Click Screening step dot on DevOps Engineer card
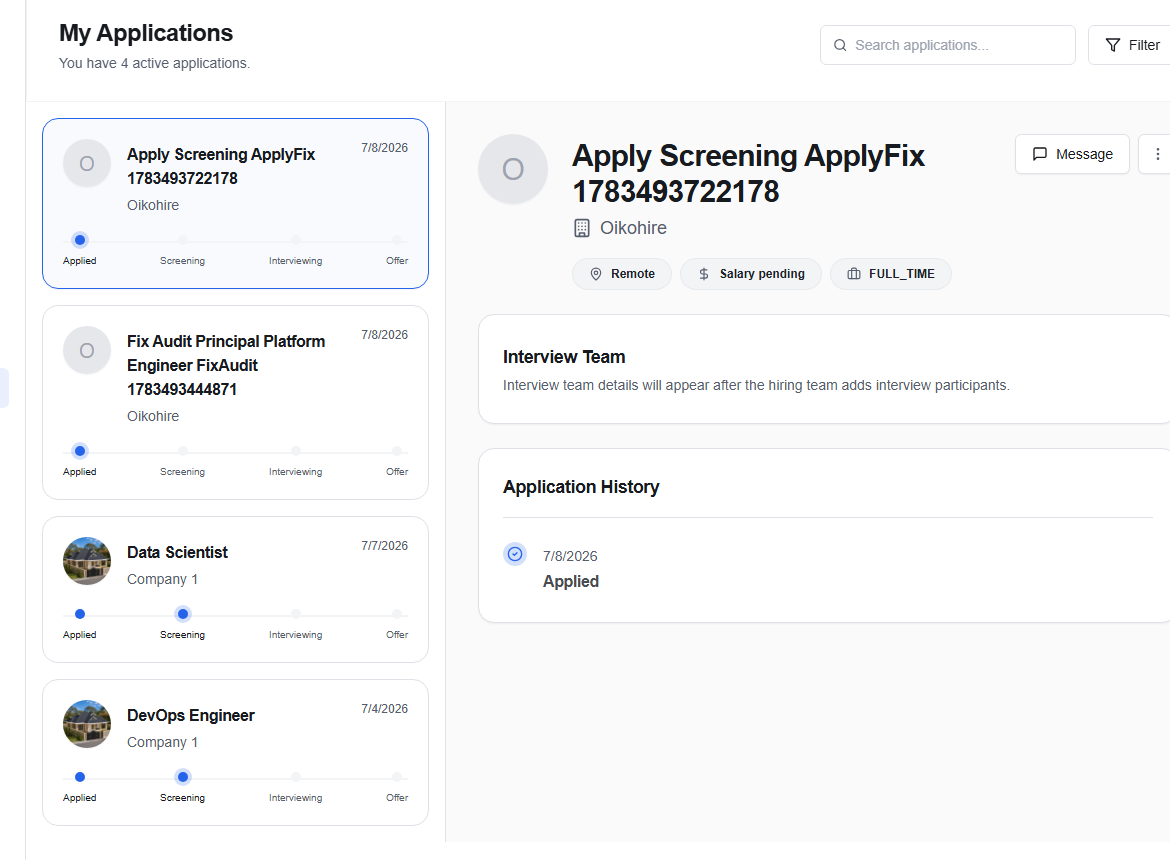 coord(183,777)
